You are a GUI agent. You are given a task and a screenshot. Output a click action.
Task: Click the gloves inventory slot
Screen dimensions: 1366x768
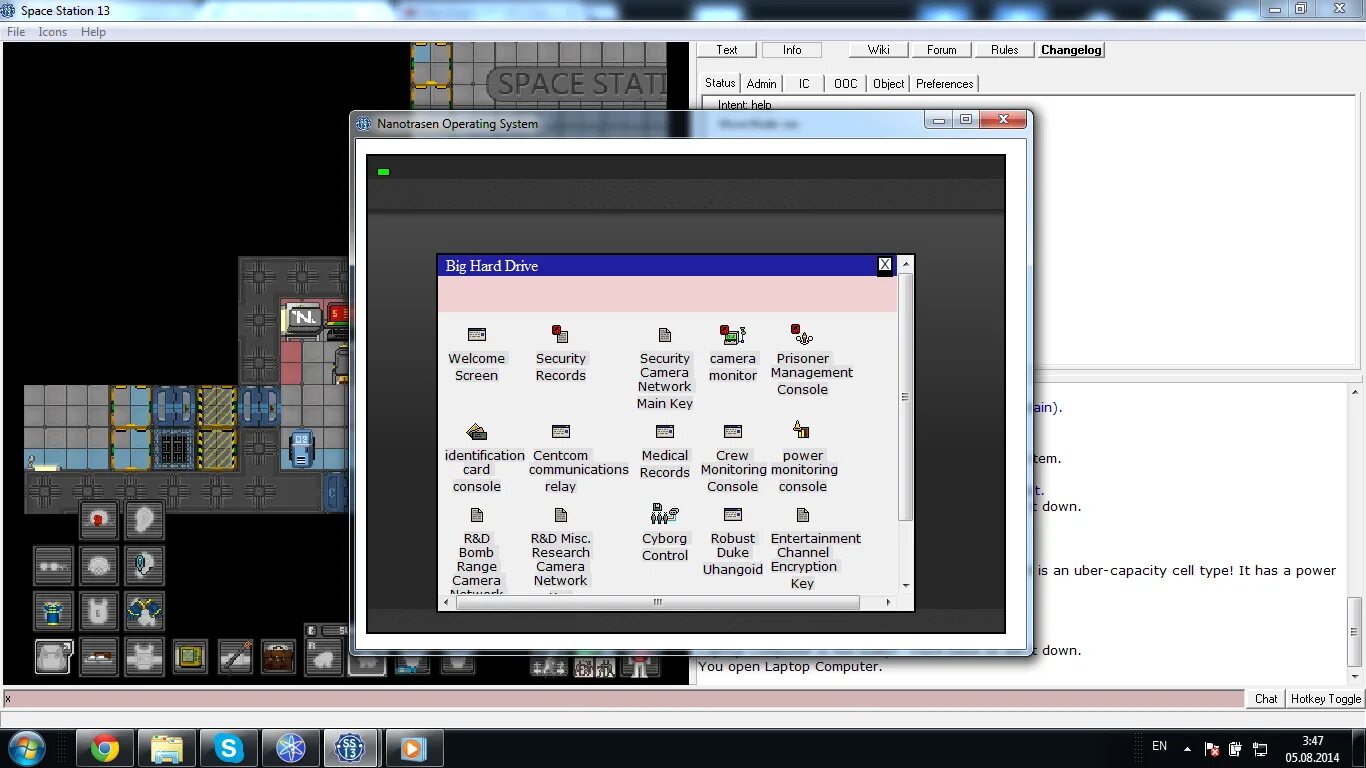(145, 611)
